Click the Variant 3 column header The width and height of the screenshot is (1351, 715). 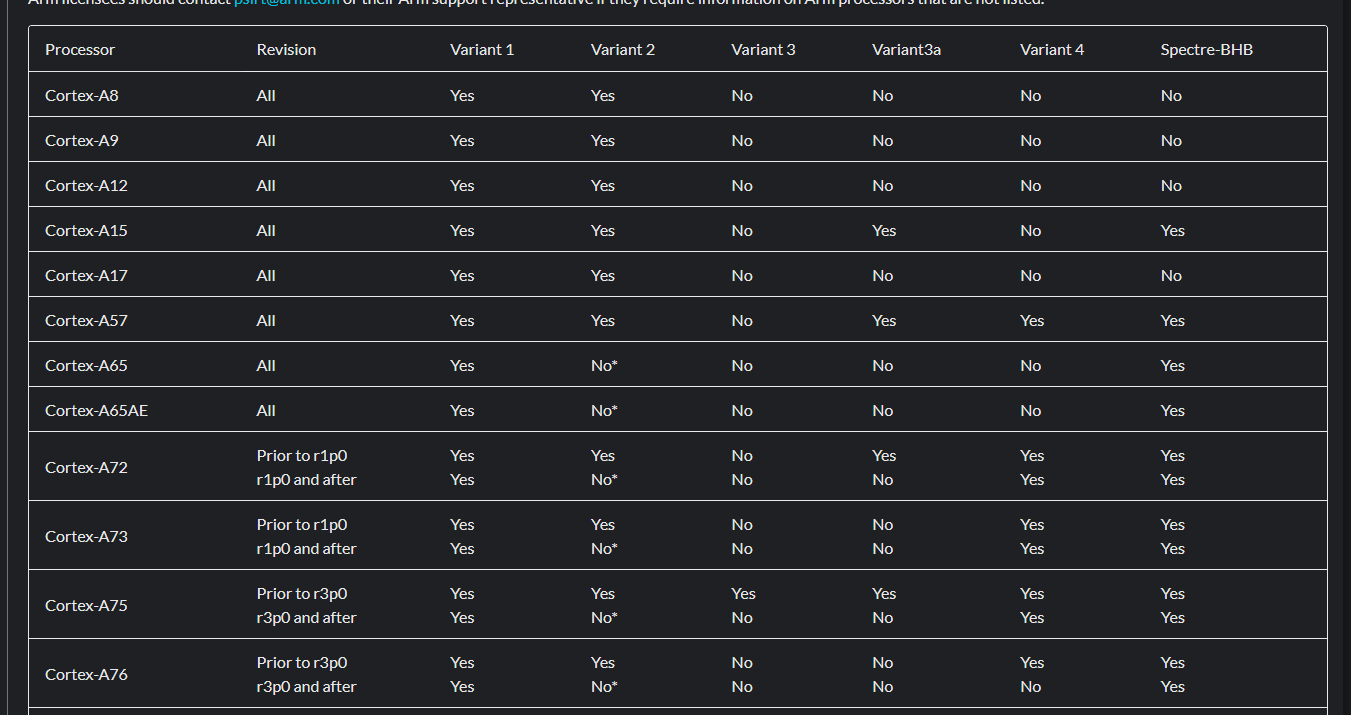(763, 49)
